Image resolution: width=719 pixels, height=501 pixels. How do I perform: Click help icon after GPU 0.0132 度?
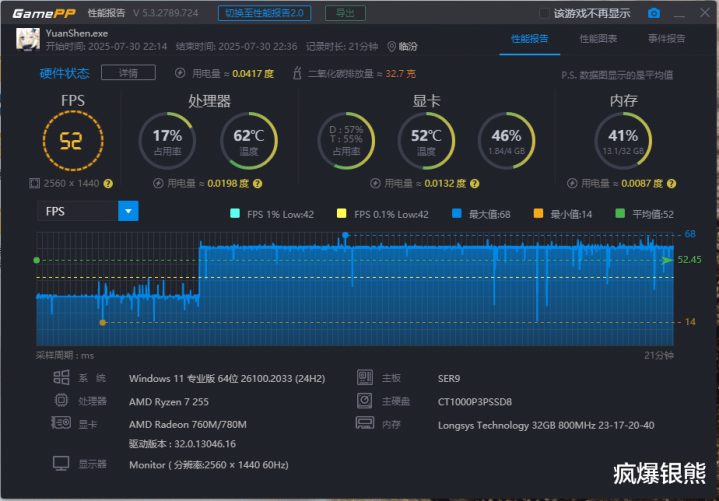tap(475, 184)
